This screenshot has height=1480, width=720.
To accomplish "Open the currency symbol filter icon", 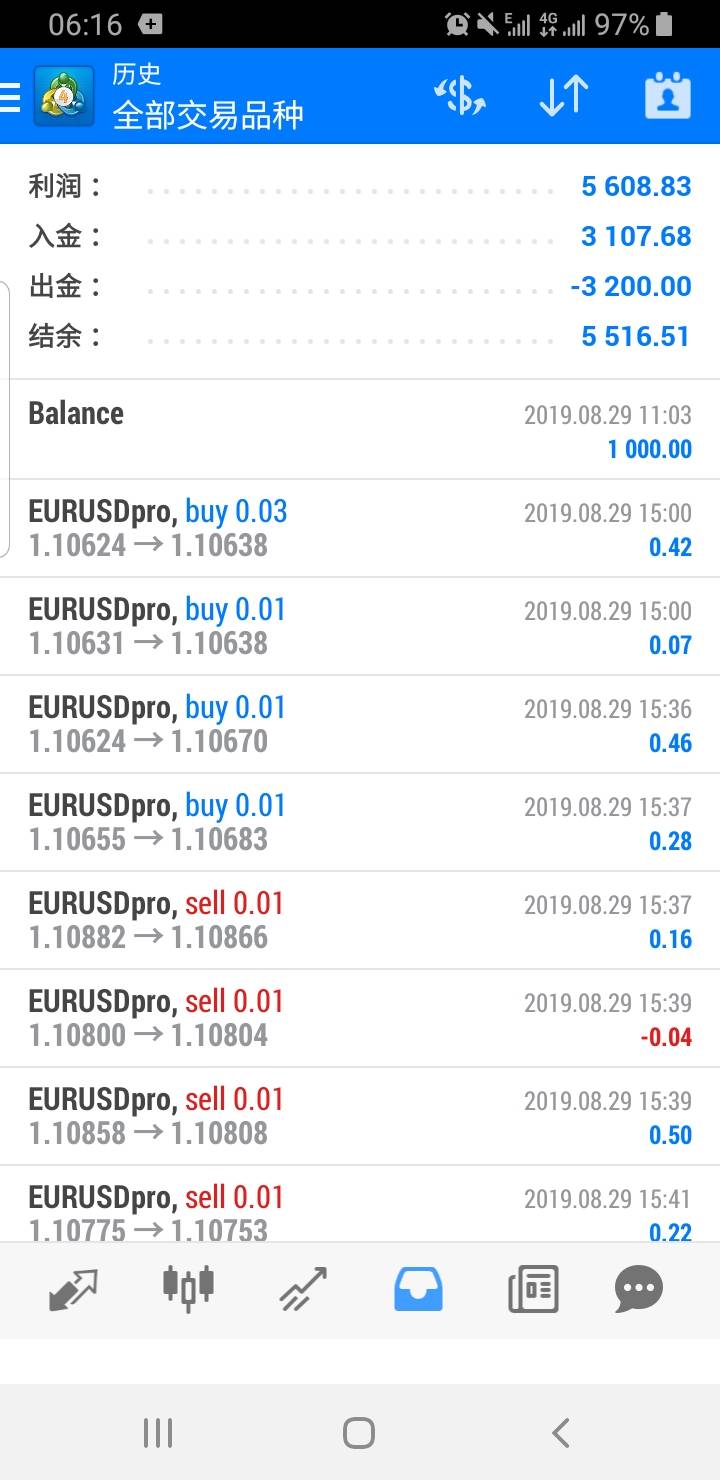I will click(460, 96).
